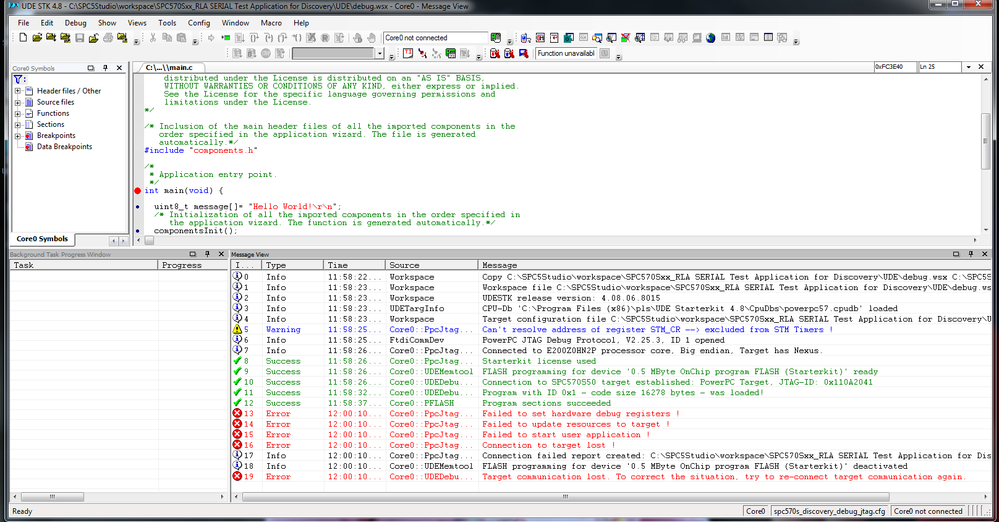Click the code editor vertical scrollbar
Viewport: 999px width, 522px height.
(986, 140)
